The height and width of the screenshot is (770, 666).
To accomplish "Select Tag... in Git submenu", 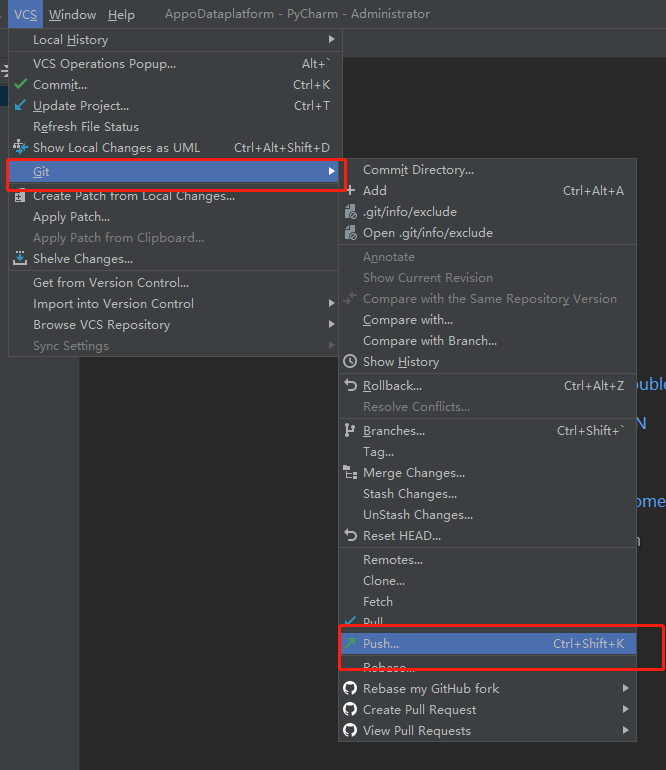I will (487, 452).
